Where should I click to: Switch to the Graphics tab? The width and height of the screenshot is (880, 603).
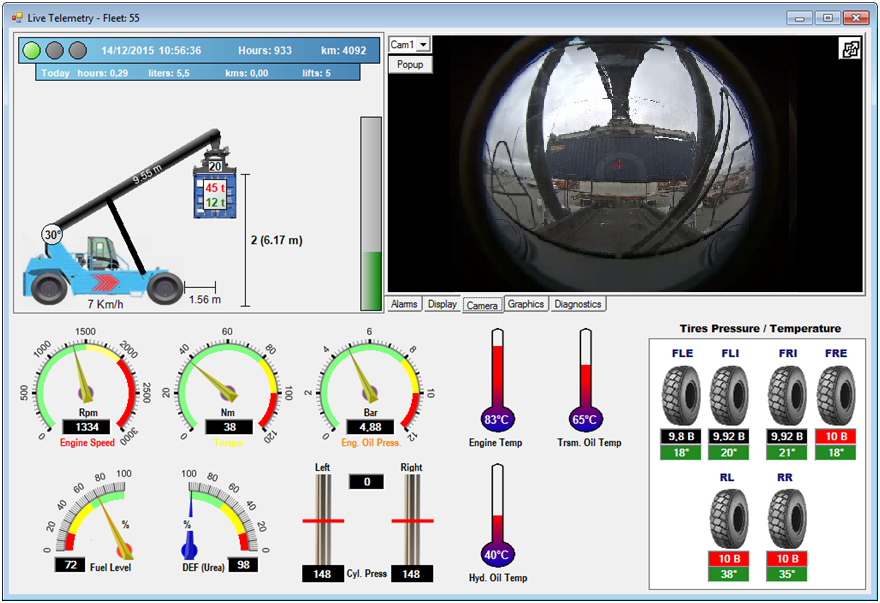pyautogui.click(x=525, y=304)
